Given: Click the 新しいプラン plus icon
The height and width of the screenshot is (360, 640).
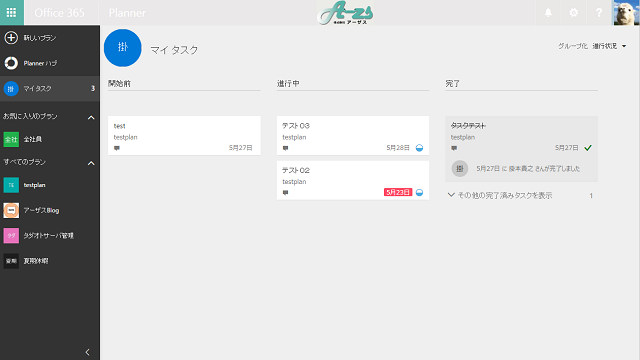Looking at the screenshot, I should click(11, 38).
